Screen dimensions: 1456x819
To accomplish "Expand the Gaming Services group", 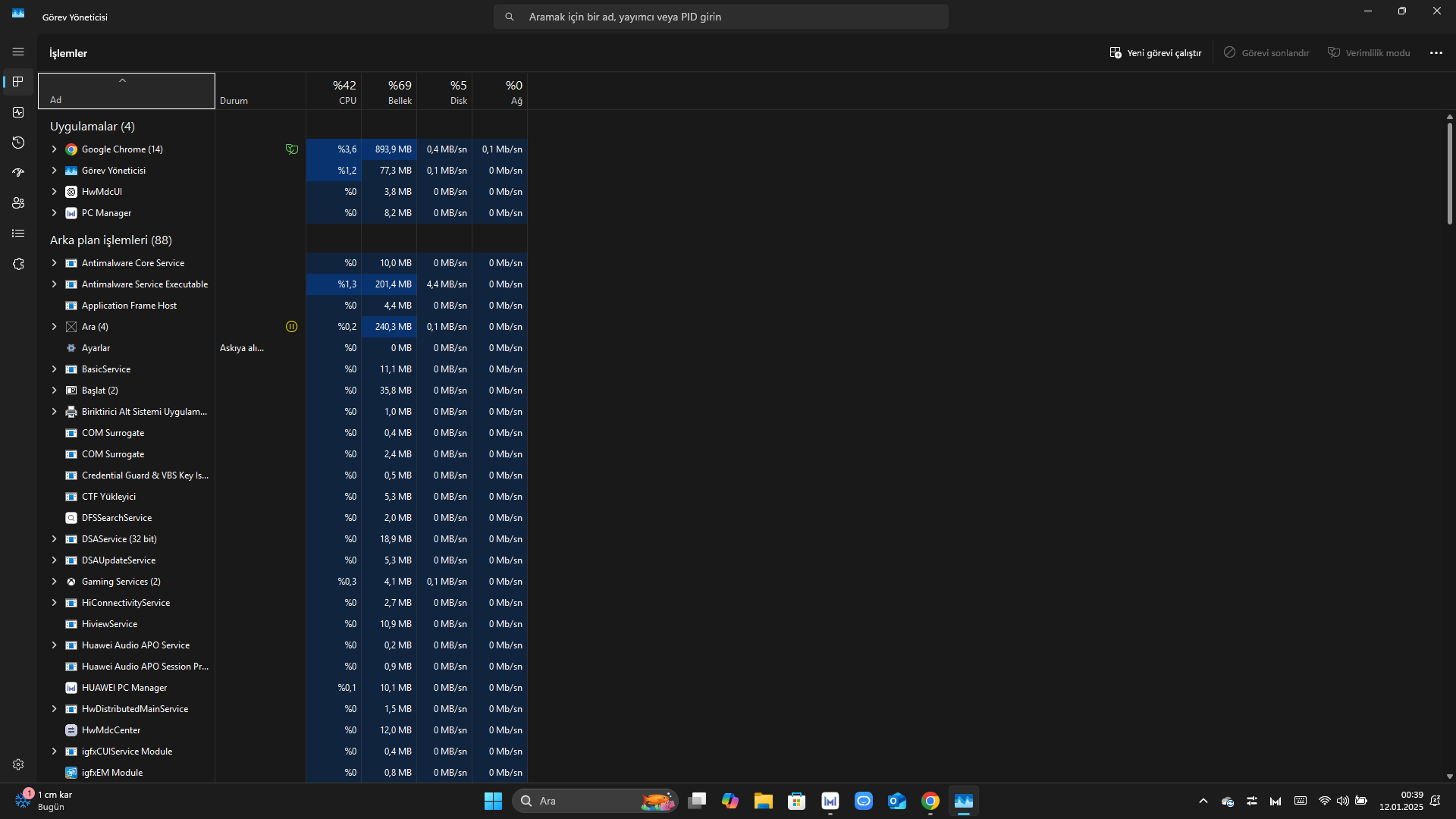I will click(54, 582).
